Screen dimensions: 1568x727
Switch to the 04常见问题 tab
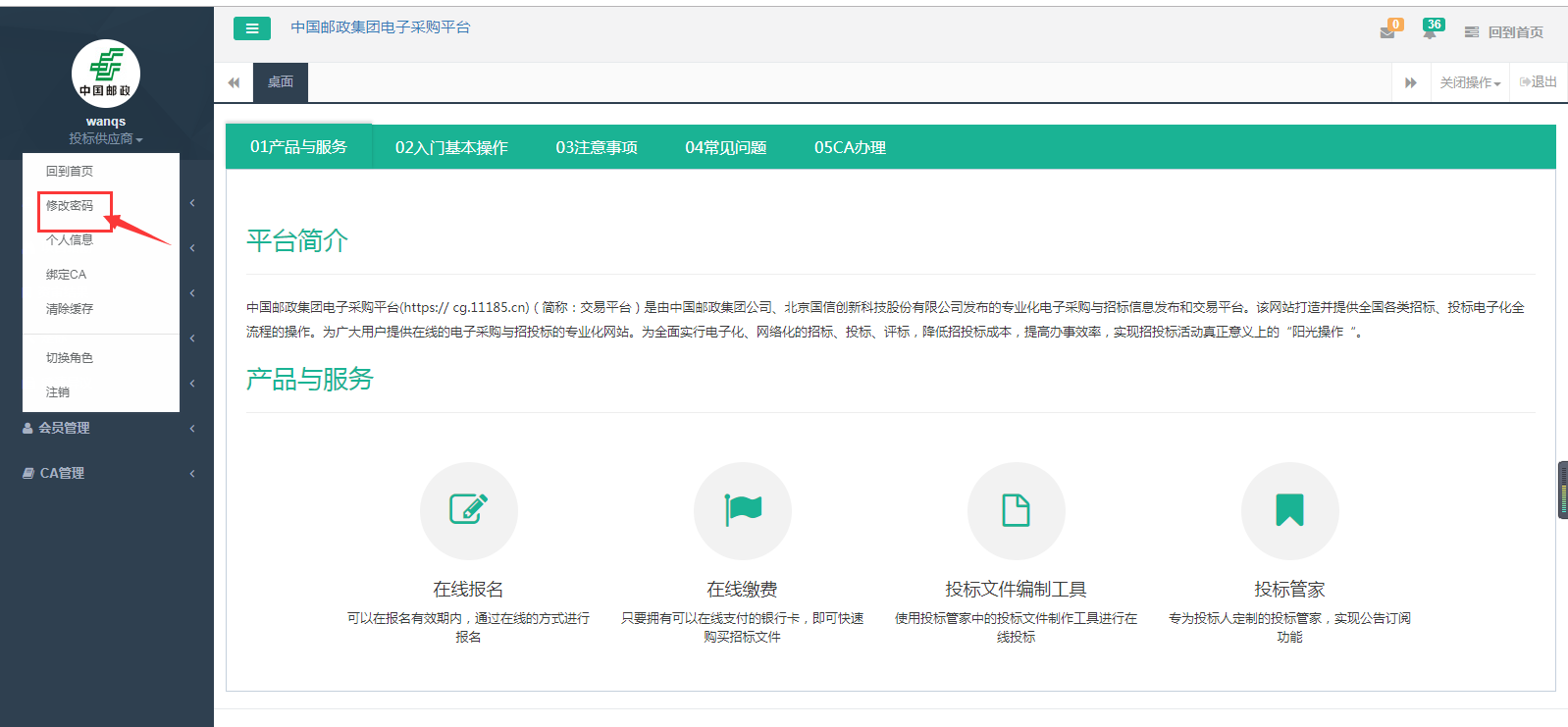(x=726, y=147)
